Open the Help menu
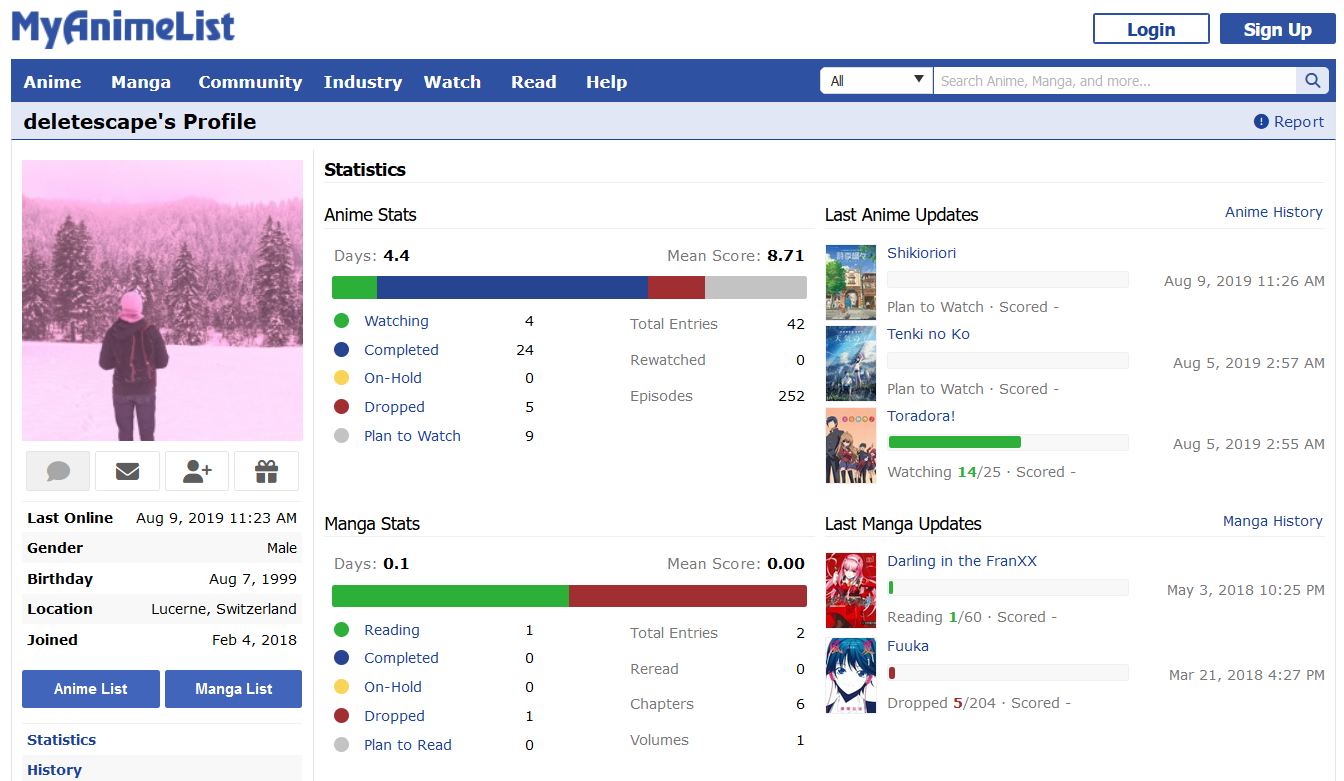The image size is (1344, 781). (606, 82)
